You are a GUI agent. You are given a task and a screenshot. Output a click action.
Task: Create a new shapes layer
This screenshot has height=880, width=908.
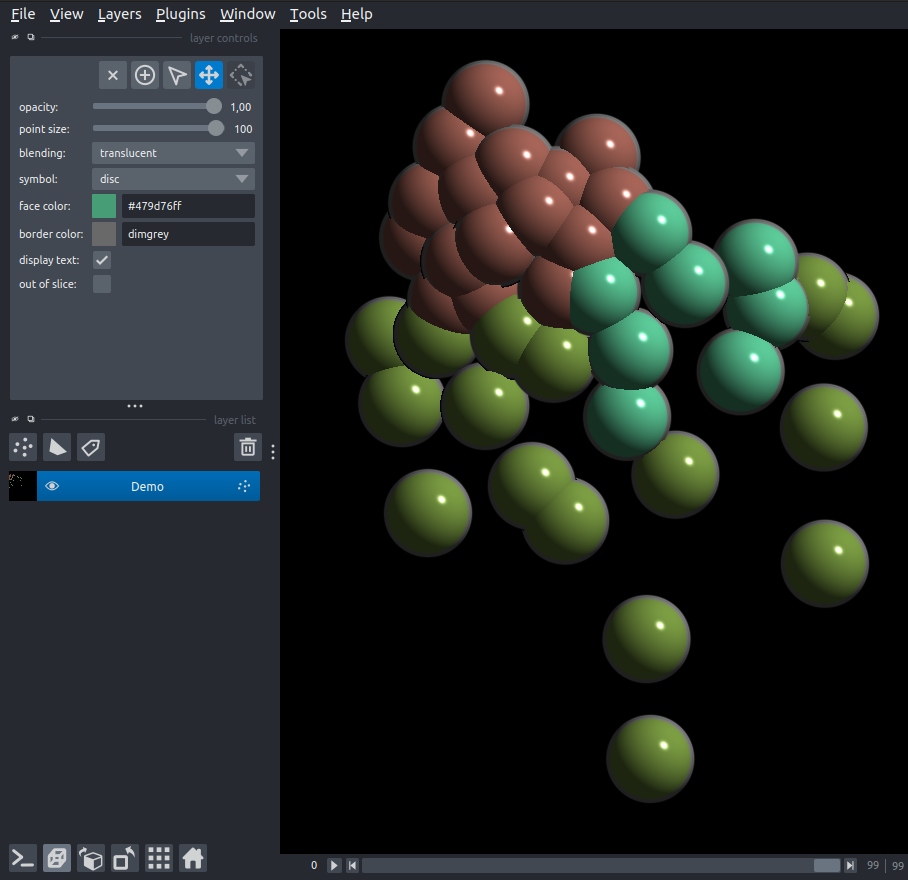57,447
